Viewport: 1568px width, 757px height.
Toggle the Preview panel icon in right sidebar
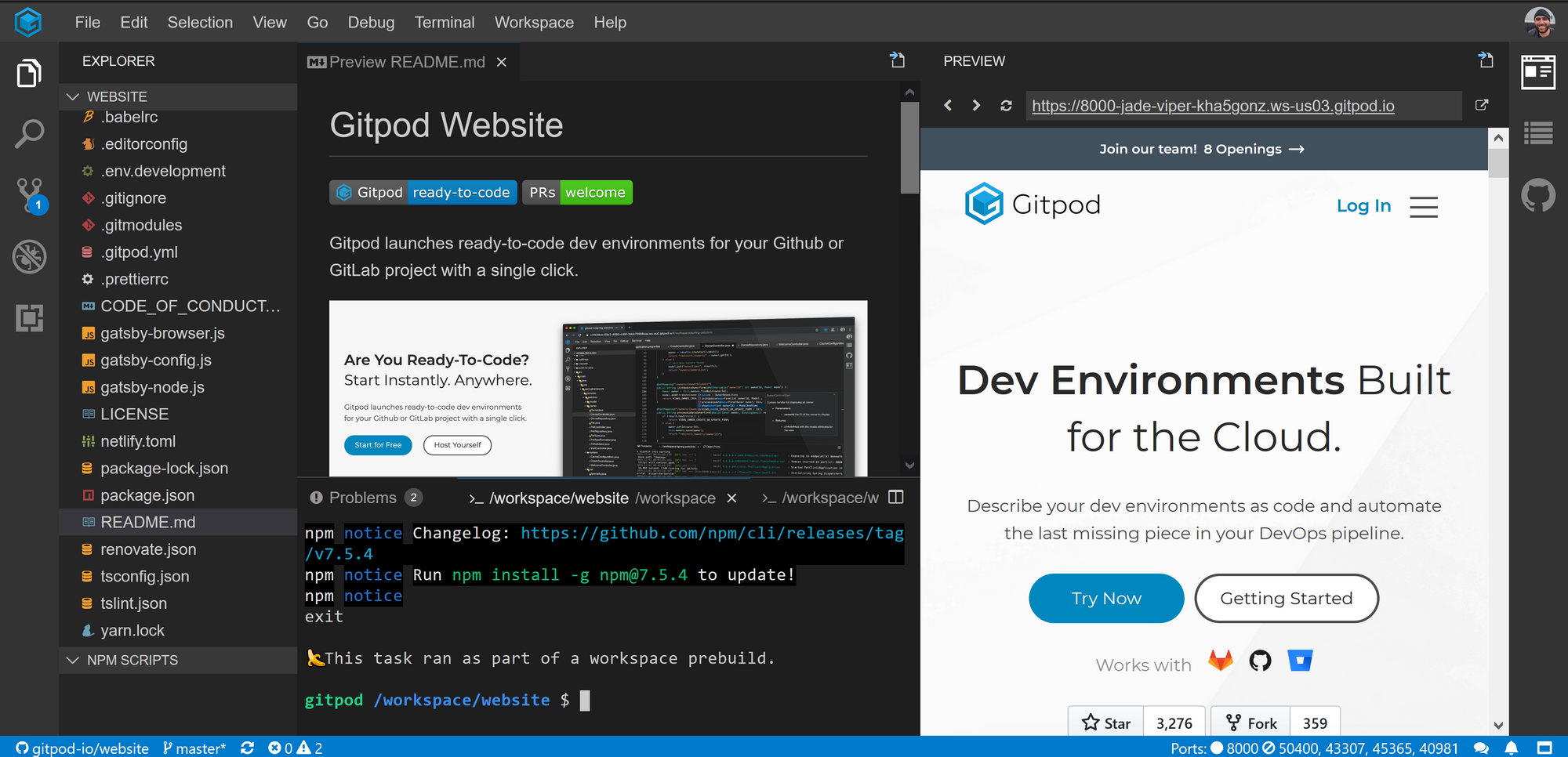coord(1538,72)
